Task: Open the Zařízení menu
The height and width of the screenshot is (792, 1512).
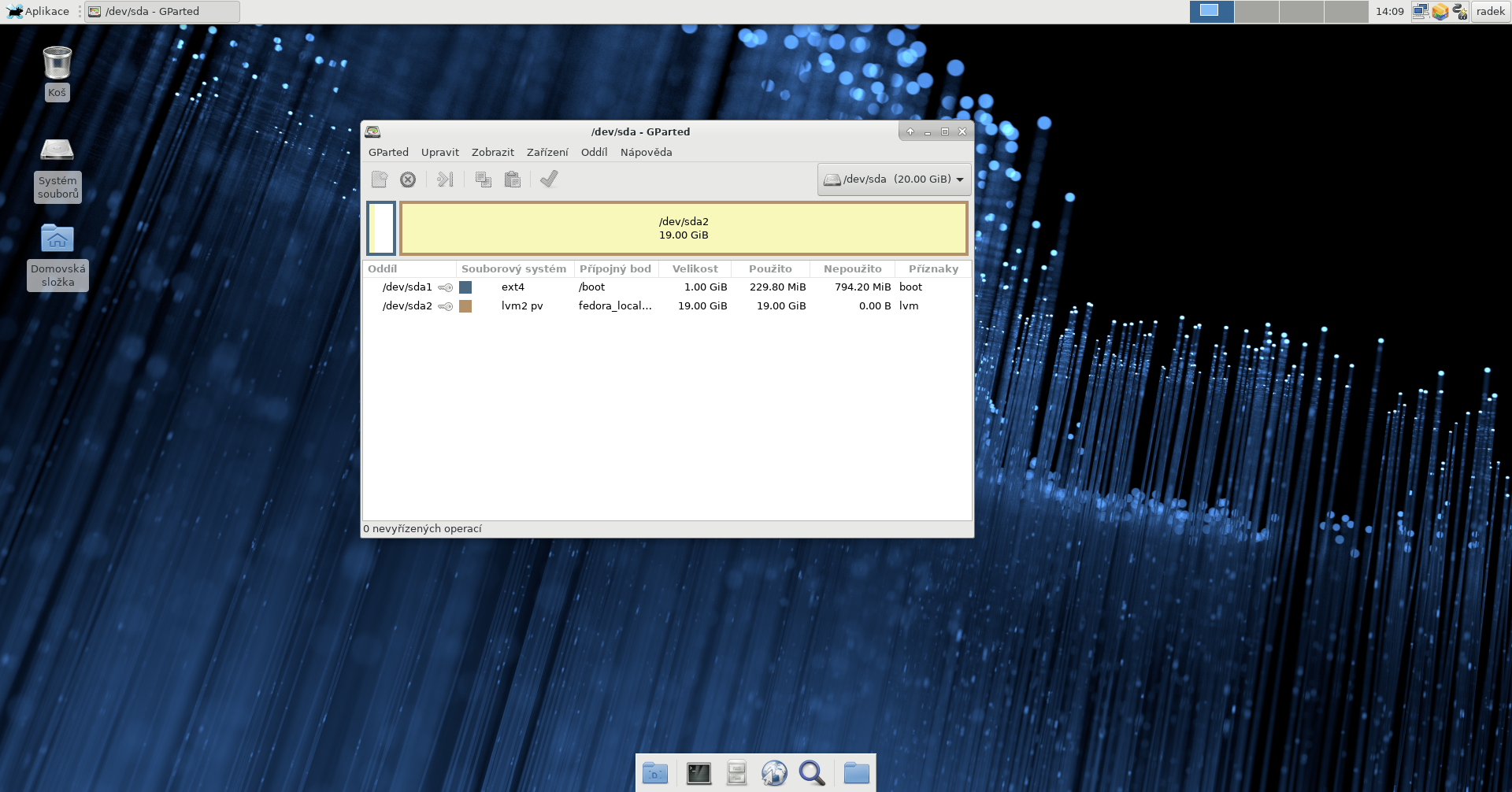Action: [x=547, y=152]
